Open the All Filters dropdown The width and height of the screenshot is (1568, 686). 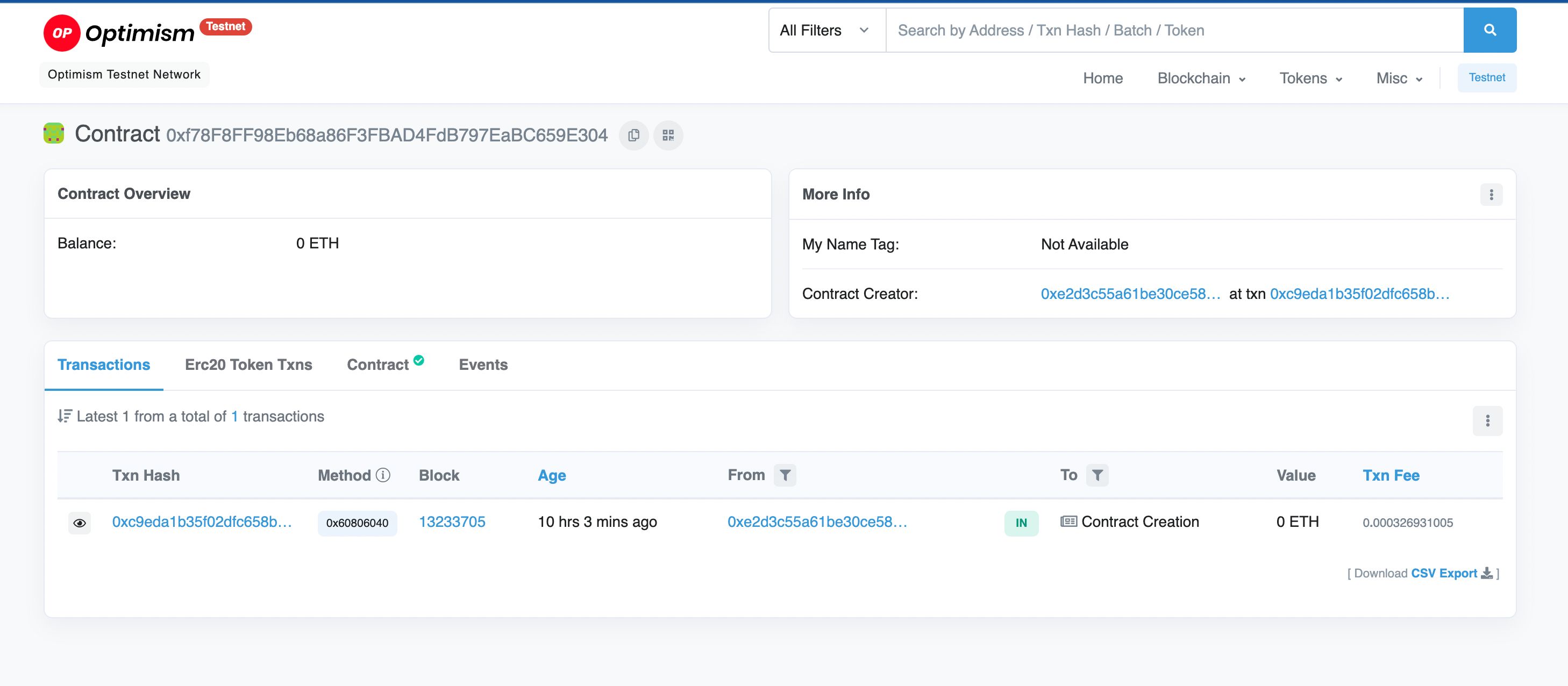[826, 30]
